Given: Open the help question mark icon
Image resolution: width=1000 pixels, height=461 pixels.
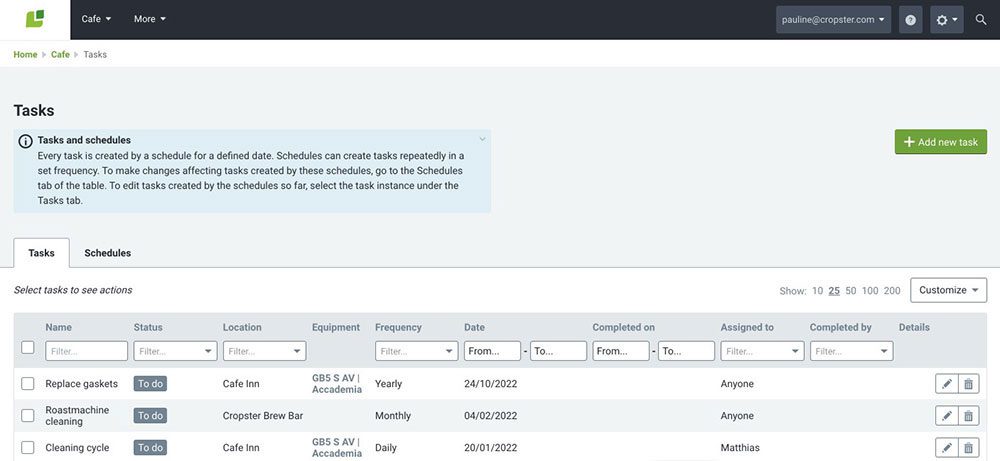Looking at the screenshot, I should point(910,20).
